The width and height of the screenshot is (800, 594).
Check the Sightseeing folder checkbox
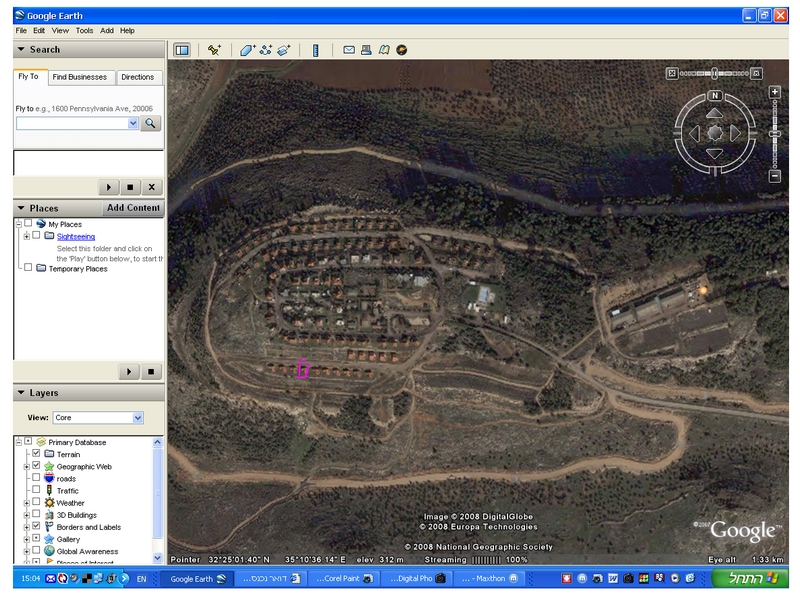point(36,235)
